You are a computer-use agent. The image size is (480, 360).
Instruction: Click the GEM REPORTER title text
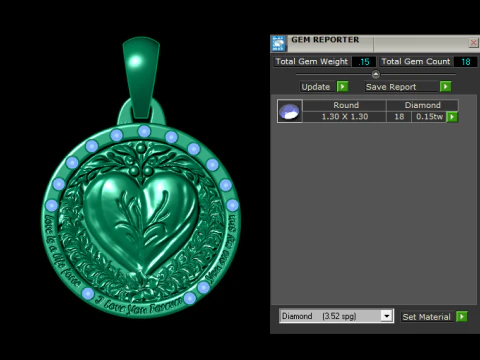[325, 40]
